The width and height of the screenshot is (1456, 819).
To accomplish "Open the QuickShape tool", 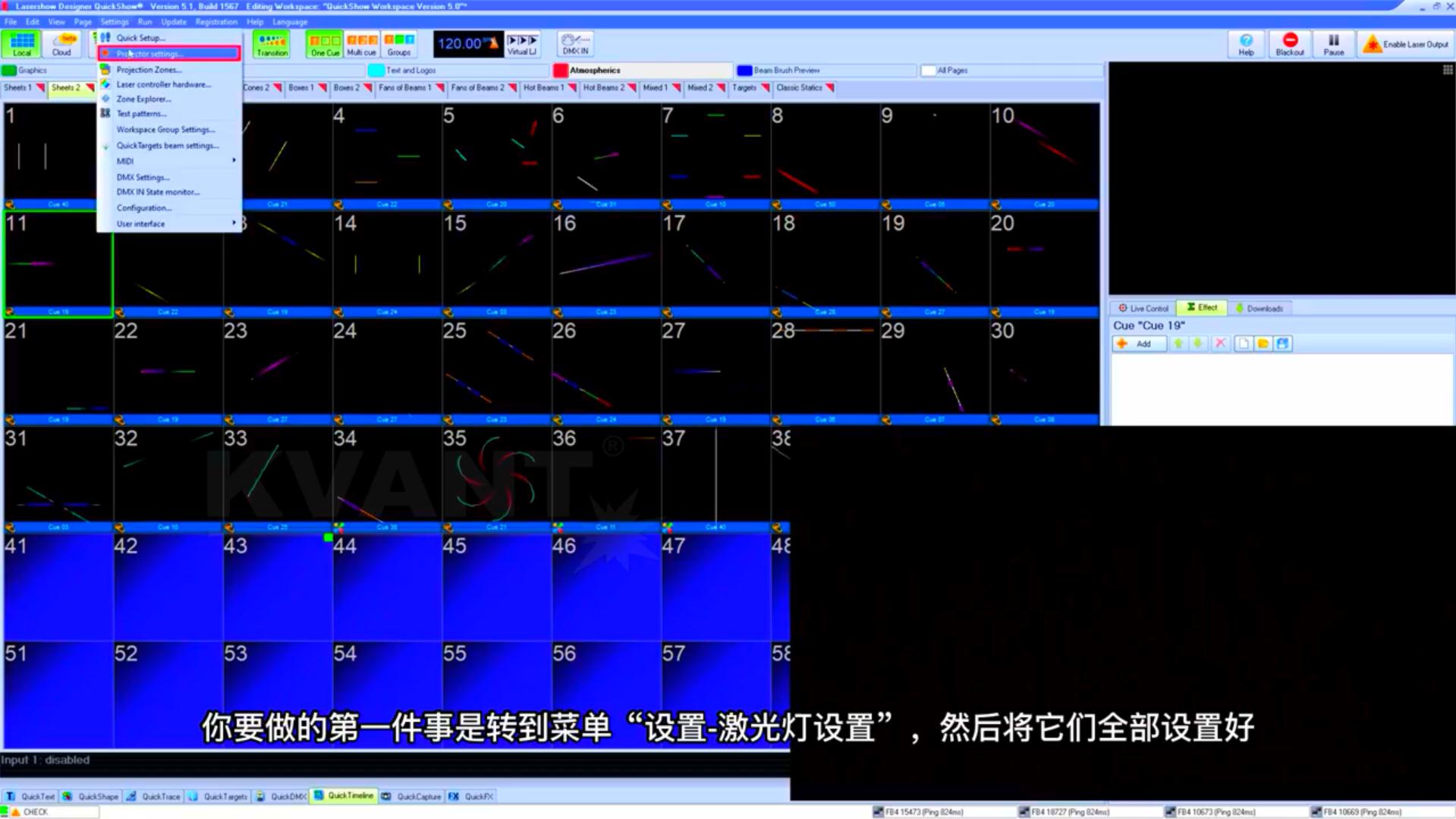I will tap(91, 796).
